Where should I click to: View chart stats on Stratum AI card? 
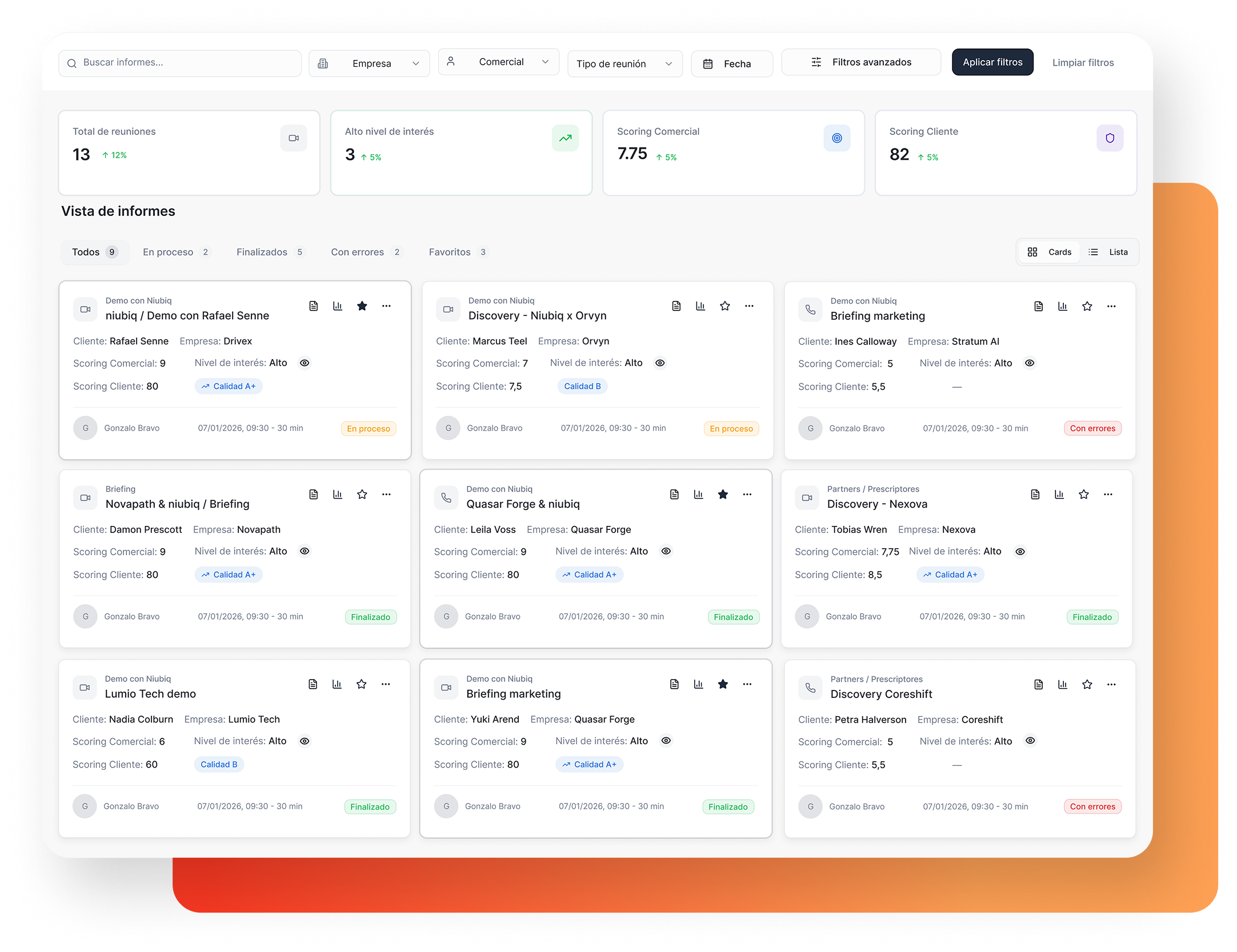pyautogui.click(x=1063, y=307)
